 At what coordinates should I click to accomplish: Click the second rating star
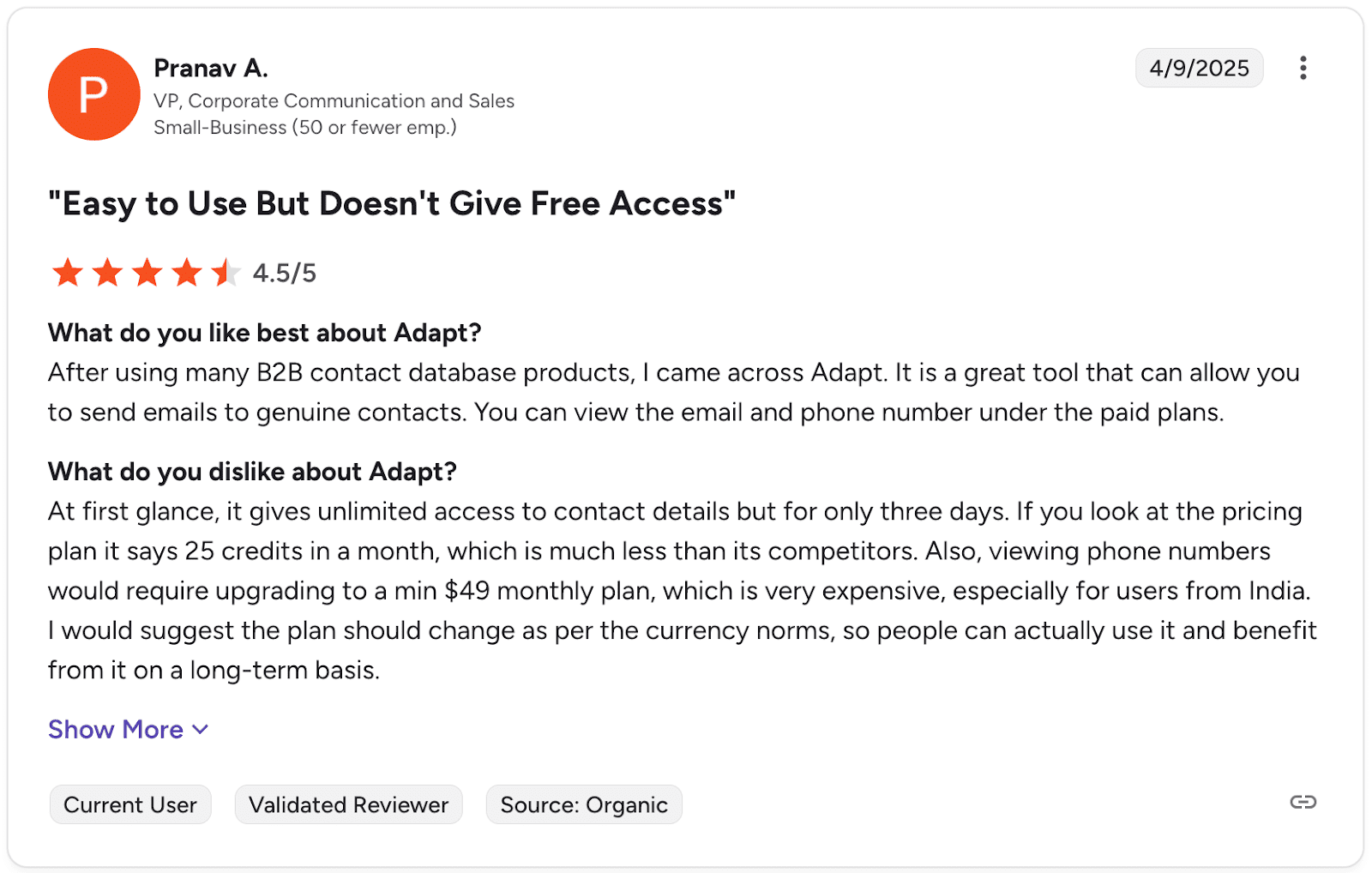[107, 273]
